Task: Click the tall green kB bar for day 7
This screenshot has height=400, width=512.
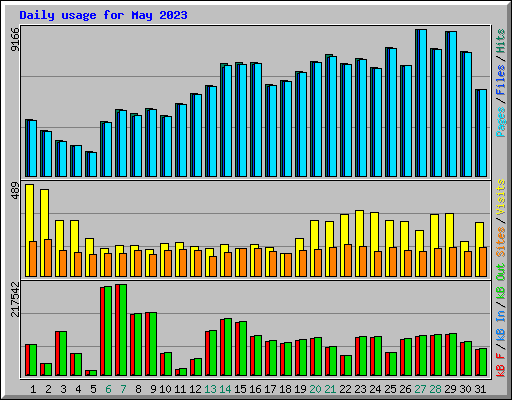Action: point(123,330)
